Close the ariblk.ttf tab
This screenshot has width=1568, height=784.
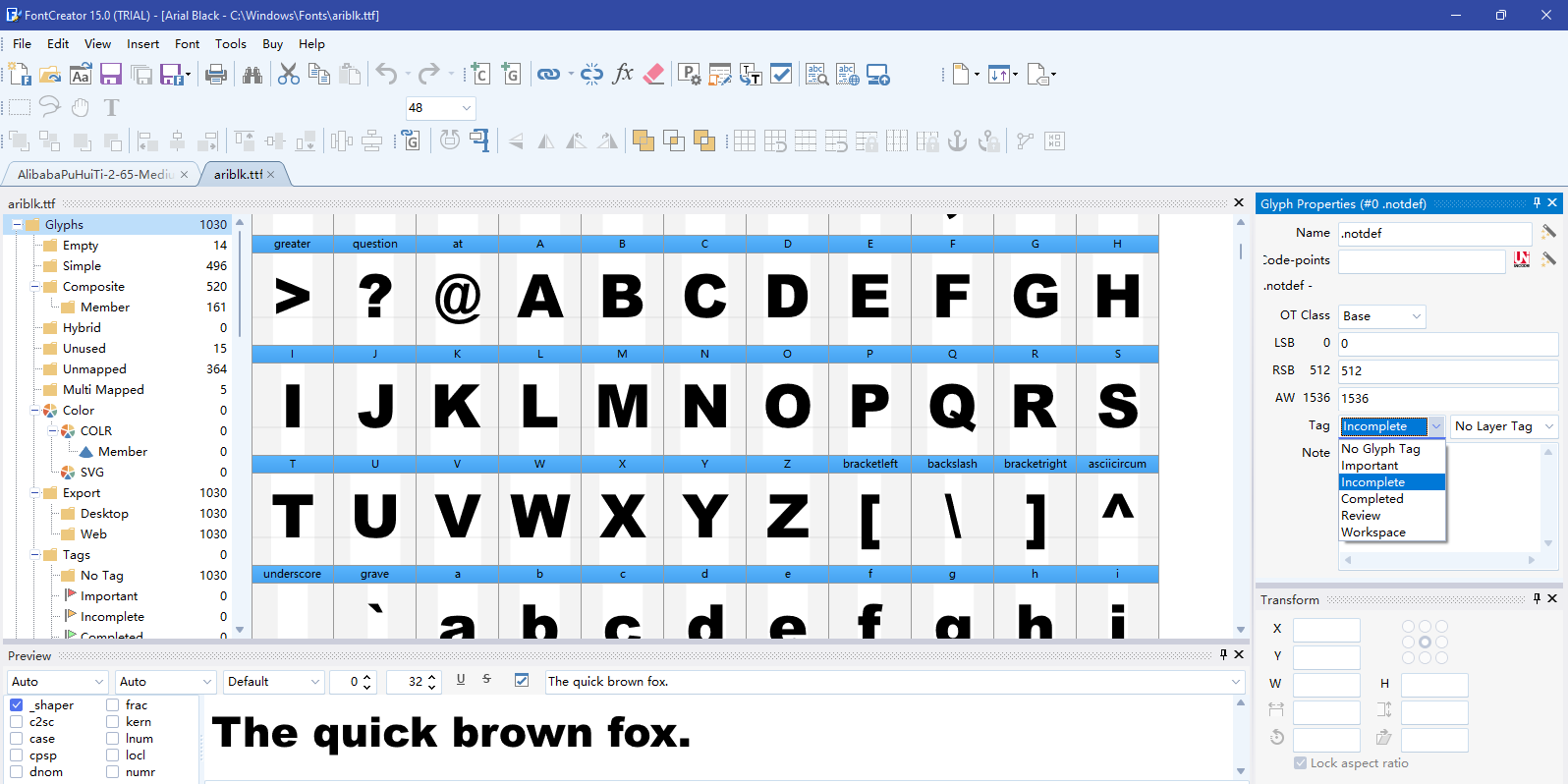[x=271, y=174]
